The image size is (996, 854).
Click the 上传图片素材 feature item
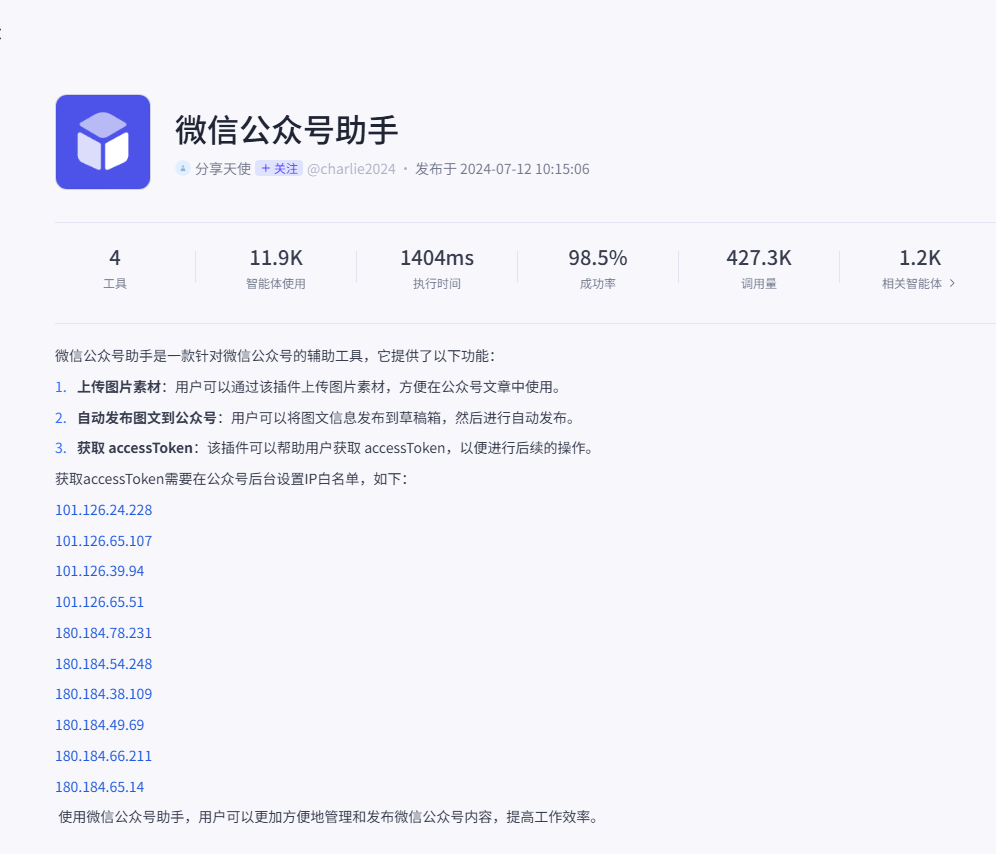[308, 387]
